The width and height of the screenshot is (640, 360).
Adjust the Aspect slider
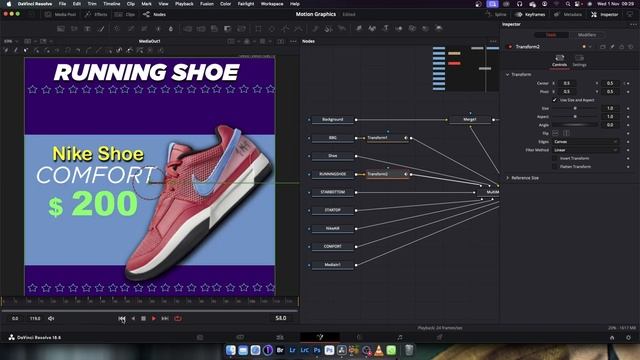575,116
